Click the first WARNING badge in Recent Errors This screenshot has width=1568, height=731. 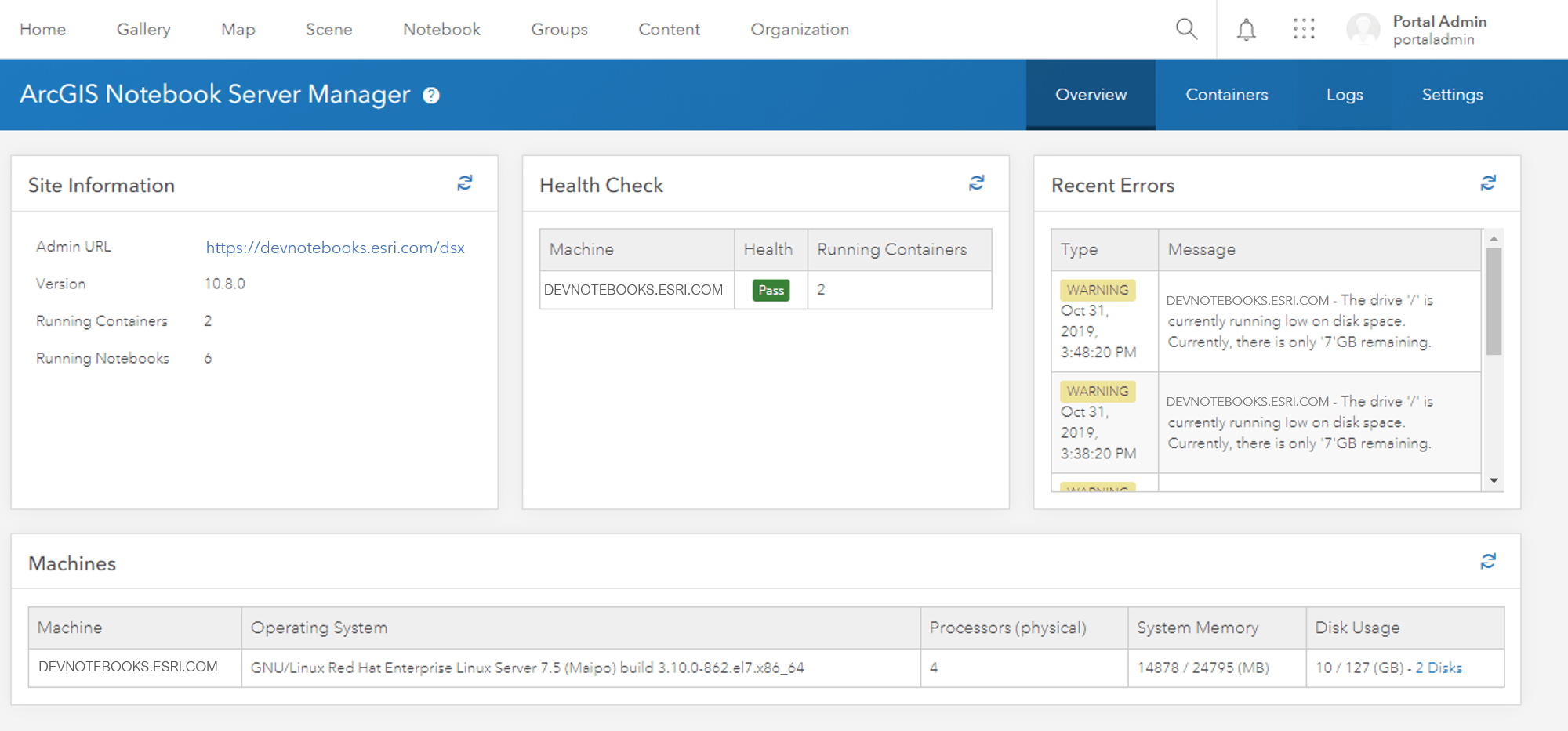coord(1098,289)
